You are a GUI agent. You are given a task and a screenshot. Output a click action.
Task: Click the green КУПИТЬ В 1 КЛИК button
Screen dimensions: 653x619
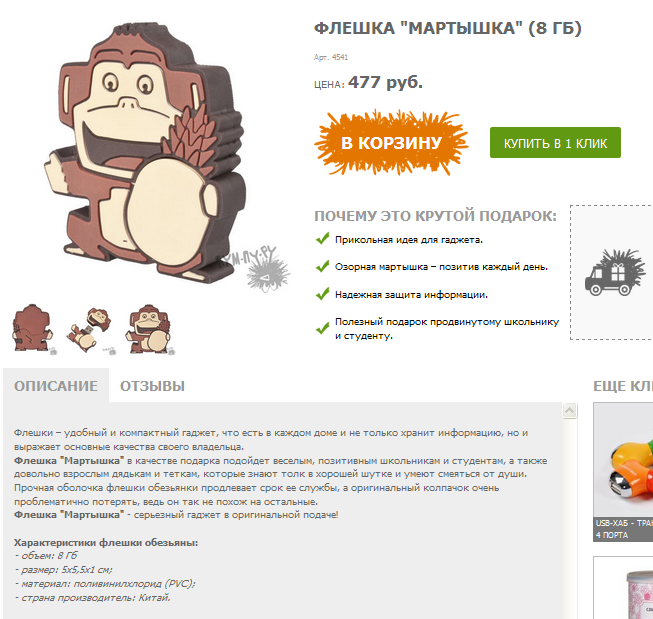click(x=555, y=143)
